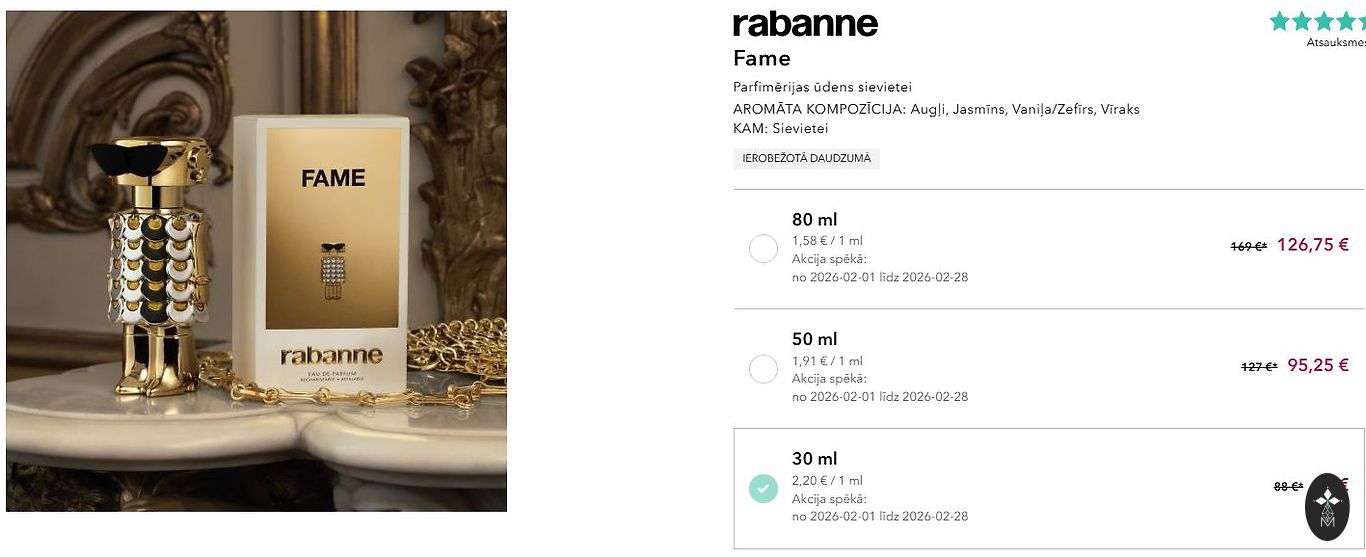Open the Atsauksmes reviews link
This screenshot has width=1366, height=557.
pos(1335,42)
